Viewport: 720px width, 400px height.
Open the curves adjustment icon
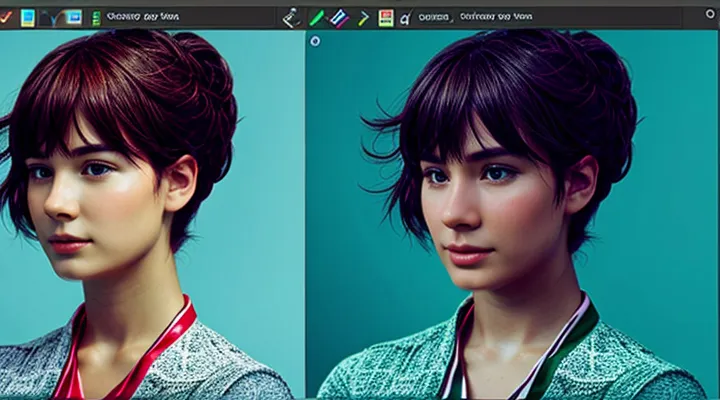(x=53, y=17)
